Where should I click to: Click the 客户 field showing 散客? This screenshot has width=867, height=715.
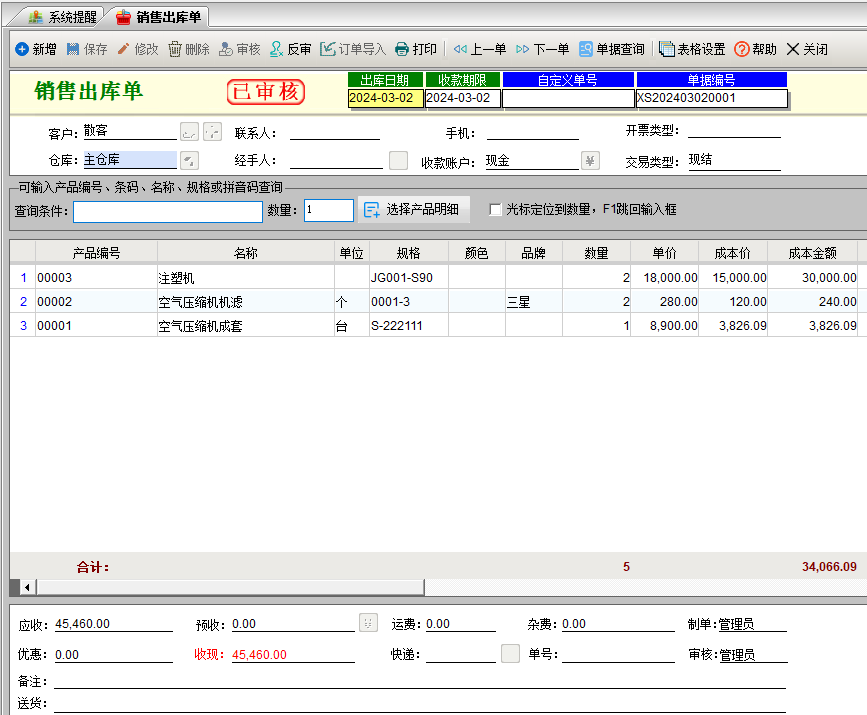tap(130, 131)
